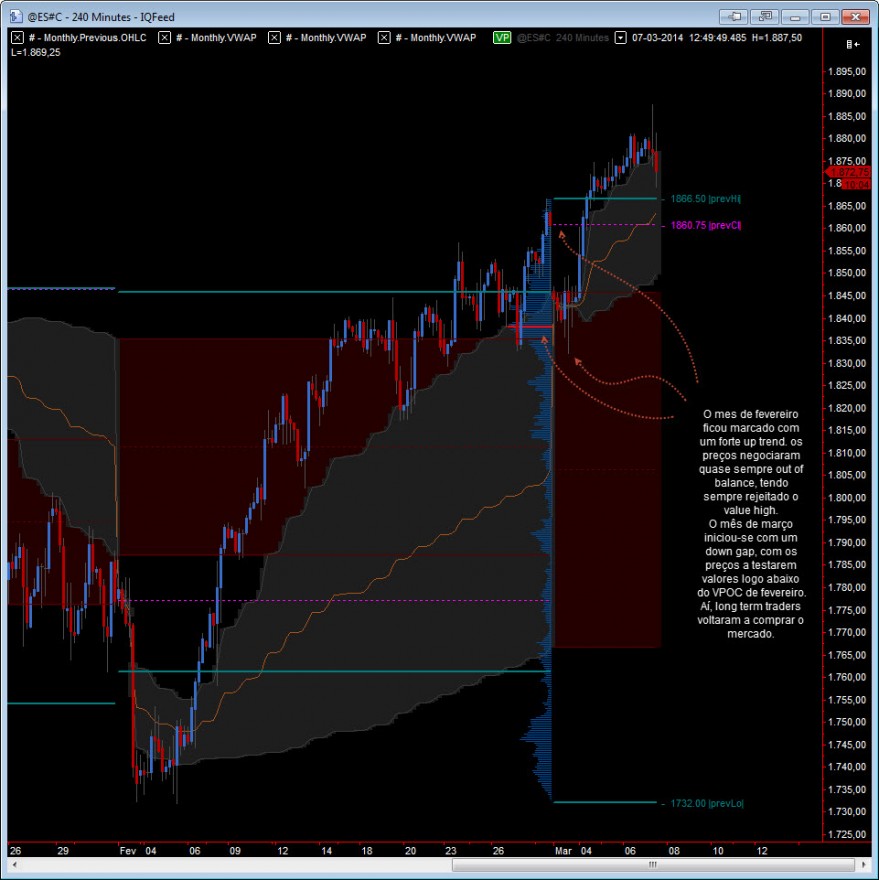Toggle the X box of the second Monthly.VWAP indicator
Viewport: 879px width, 880px height.
(x=274, y=38)
